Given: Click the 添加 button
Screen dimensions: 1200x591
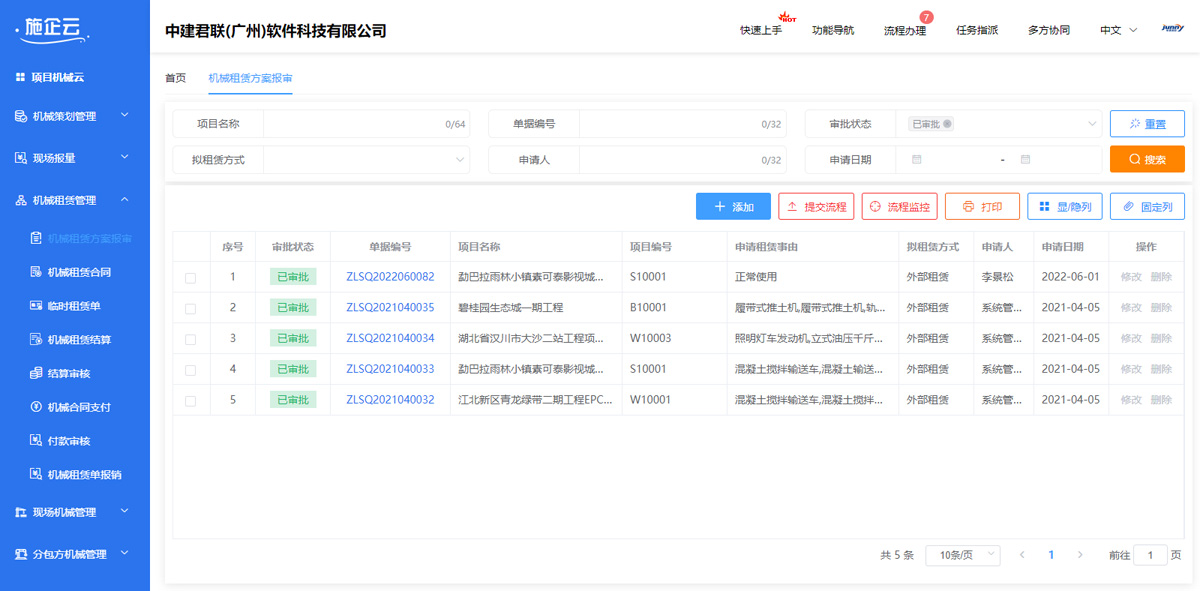Looking at the screenshot, I should coord(733,207).
